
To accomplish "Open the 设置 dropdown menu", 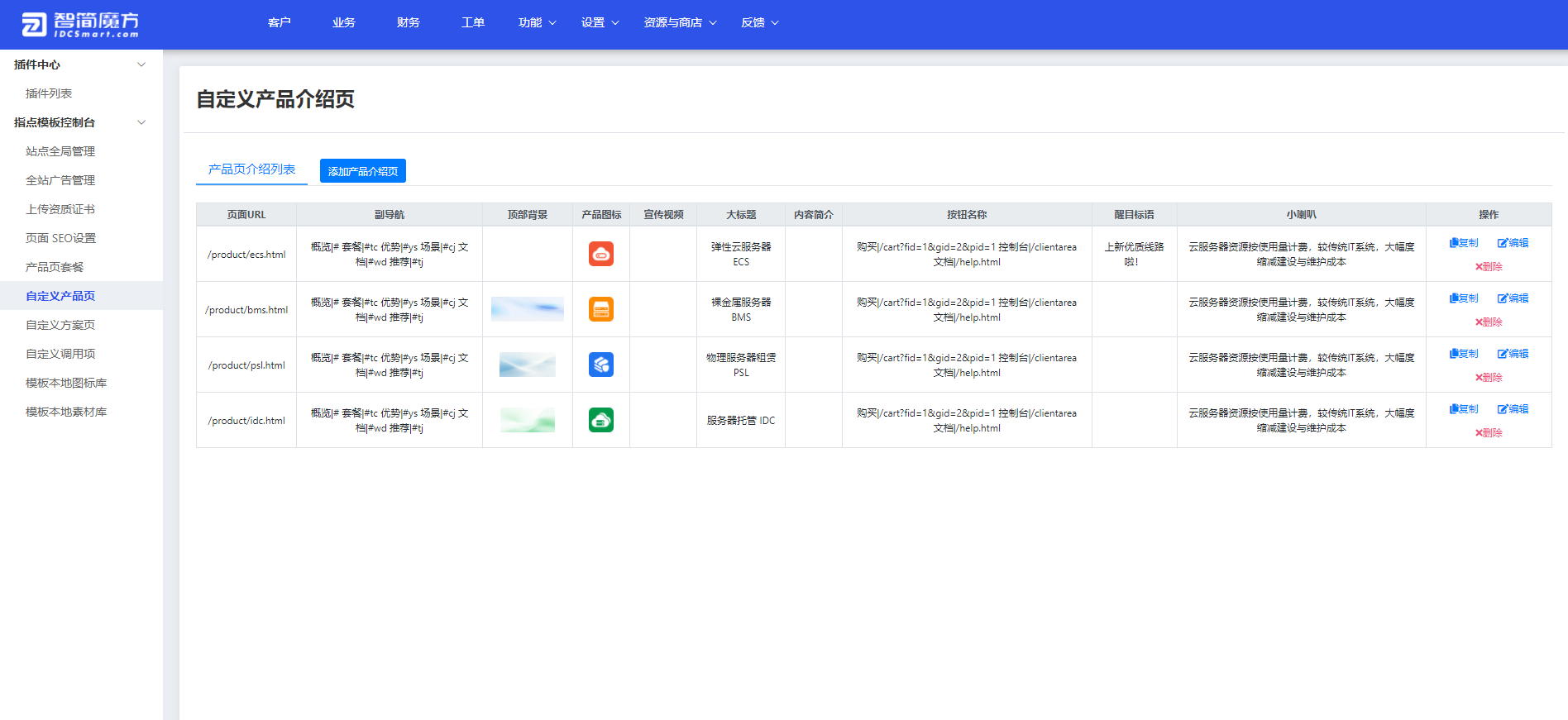I will tap(600, 22).
